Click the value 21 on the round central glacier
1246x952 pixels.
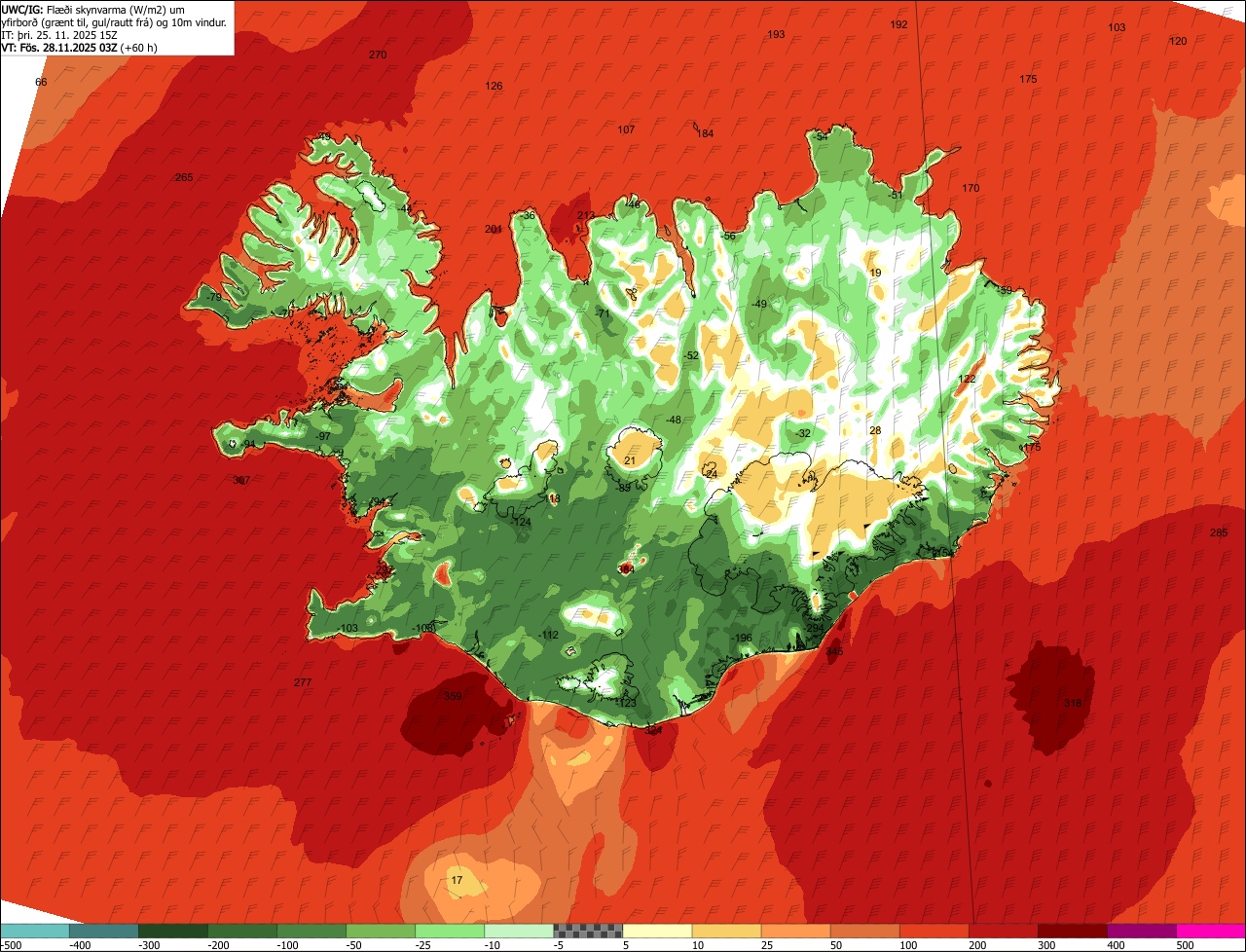point(630,460)
